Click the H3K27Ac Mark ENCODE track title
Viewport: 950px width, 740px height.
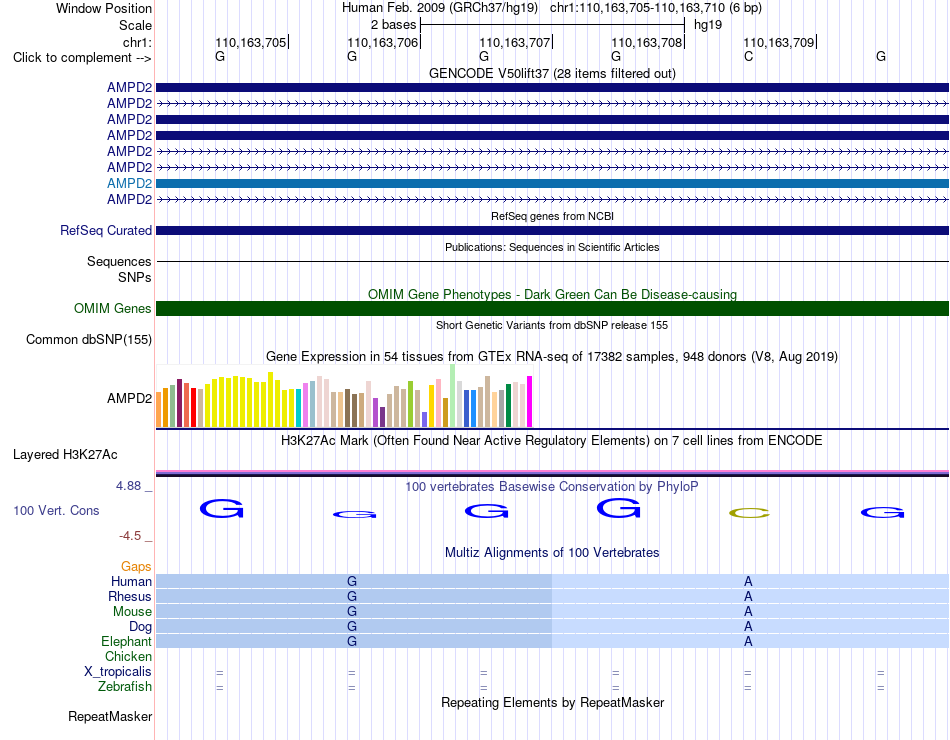click(551, 441)
